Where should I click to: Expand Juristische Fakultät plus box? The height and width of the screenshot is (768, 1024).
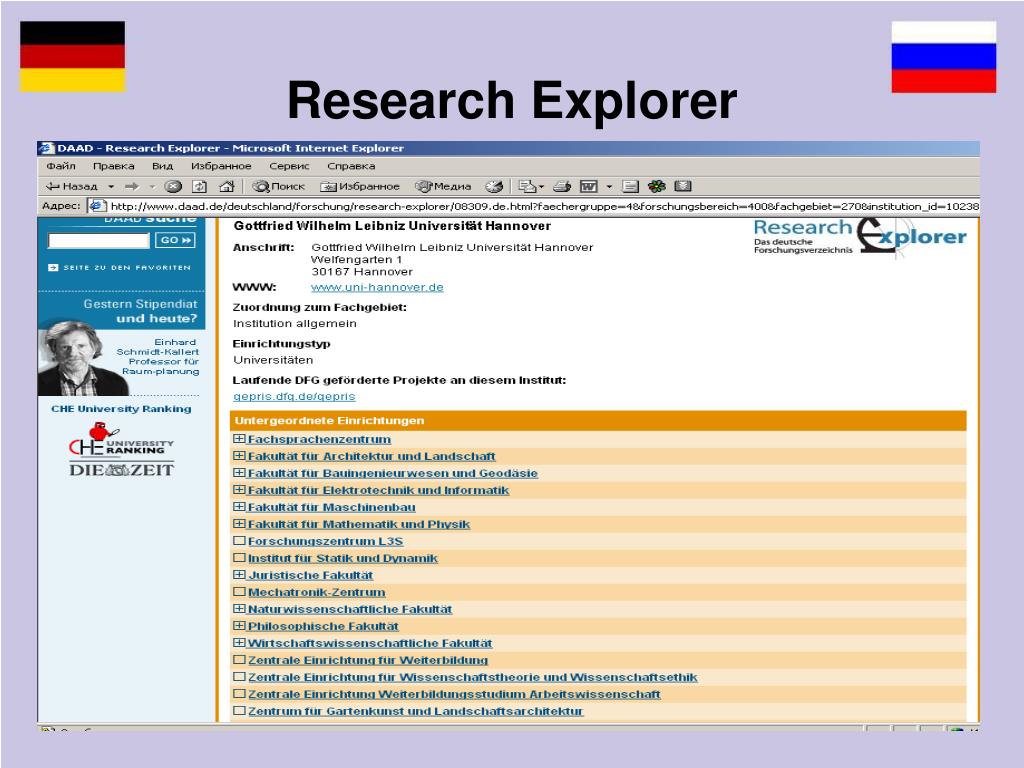[239, 575]
